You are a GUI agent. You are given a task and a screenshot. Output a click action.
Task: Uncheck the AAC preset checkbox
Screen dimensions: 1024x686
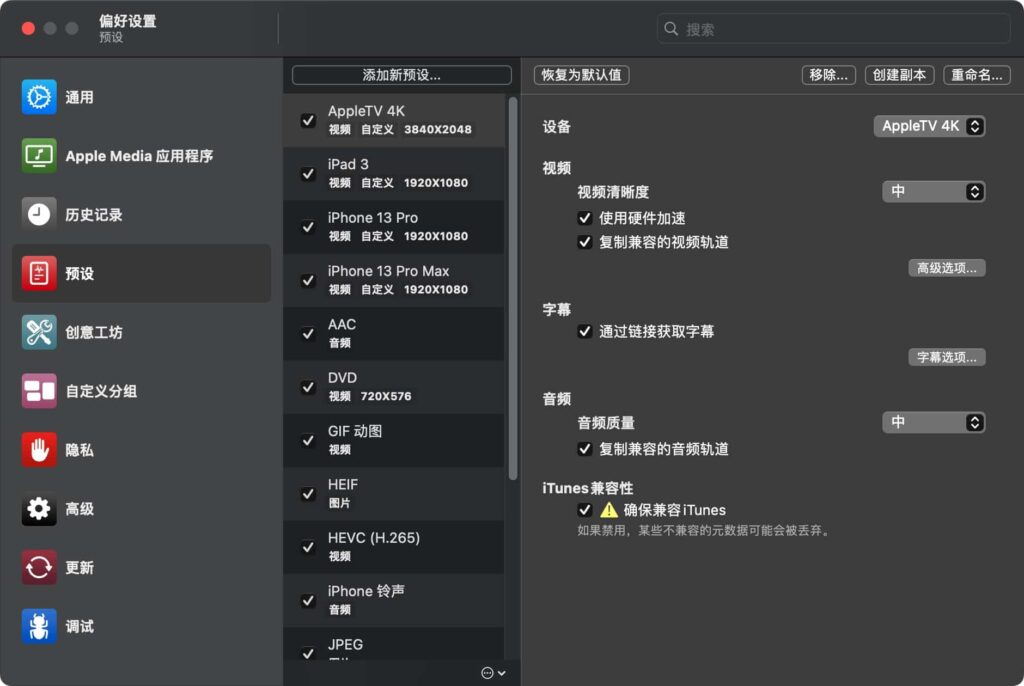tap(308, 334)
